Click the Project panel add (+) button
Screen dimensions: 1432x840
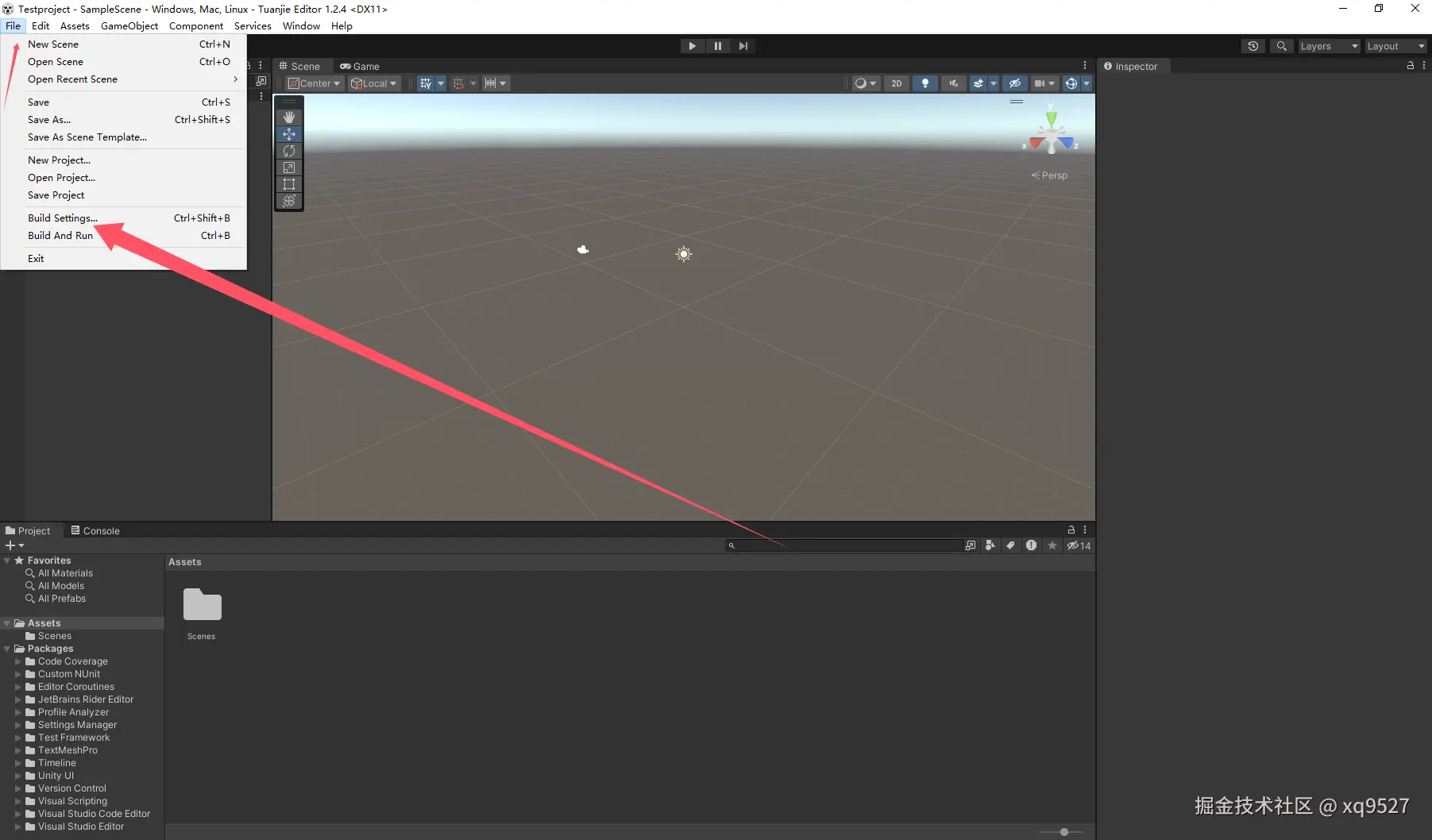click(x=14, y=545)
